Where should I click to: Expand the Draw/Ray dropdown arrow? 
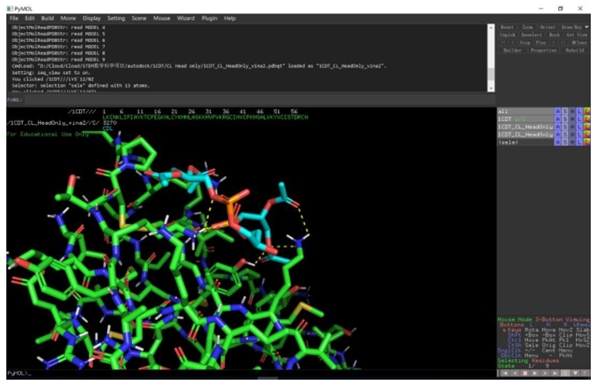tap(587, 27)
